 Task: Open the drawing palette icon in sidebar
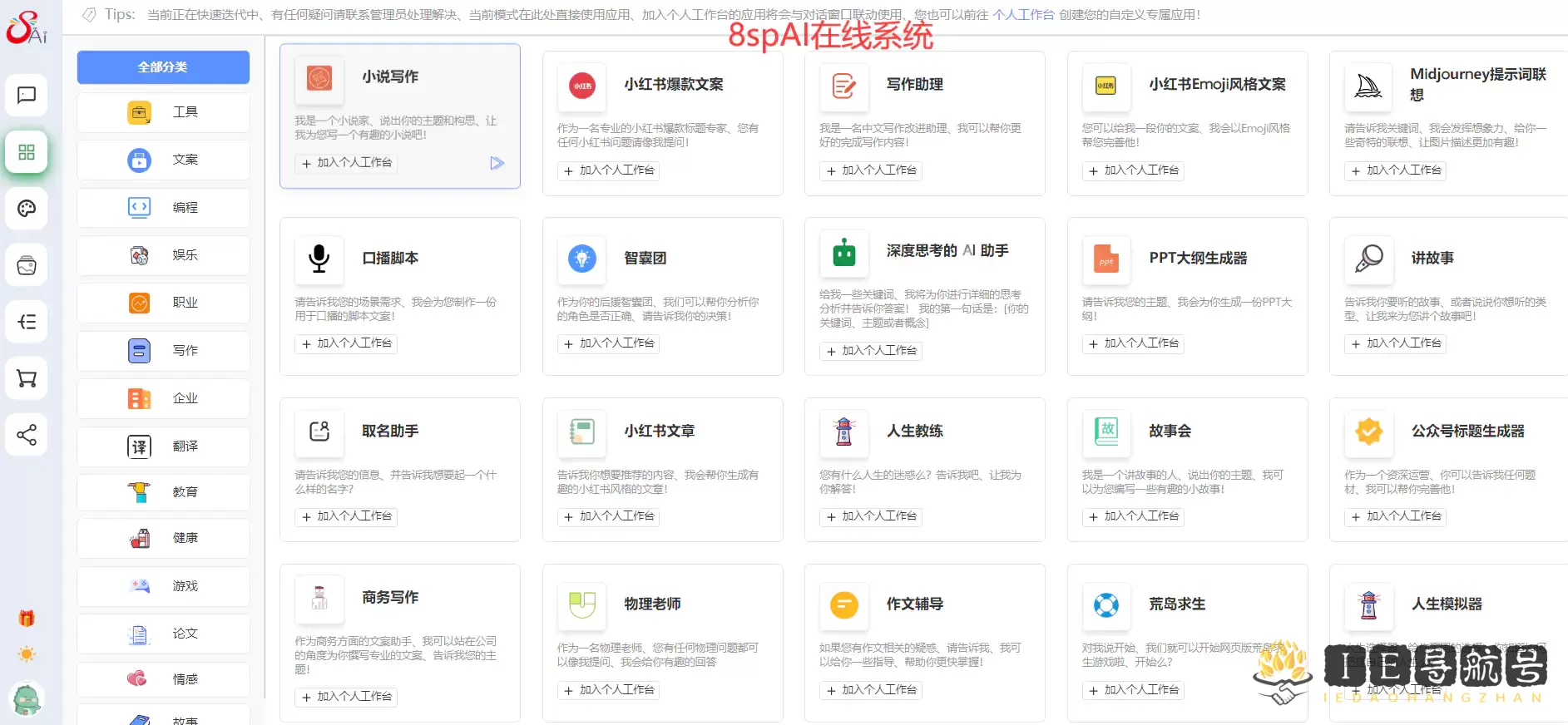point(27,209)
